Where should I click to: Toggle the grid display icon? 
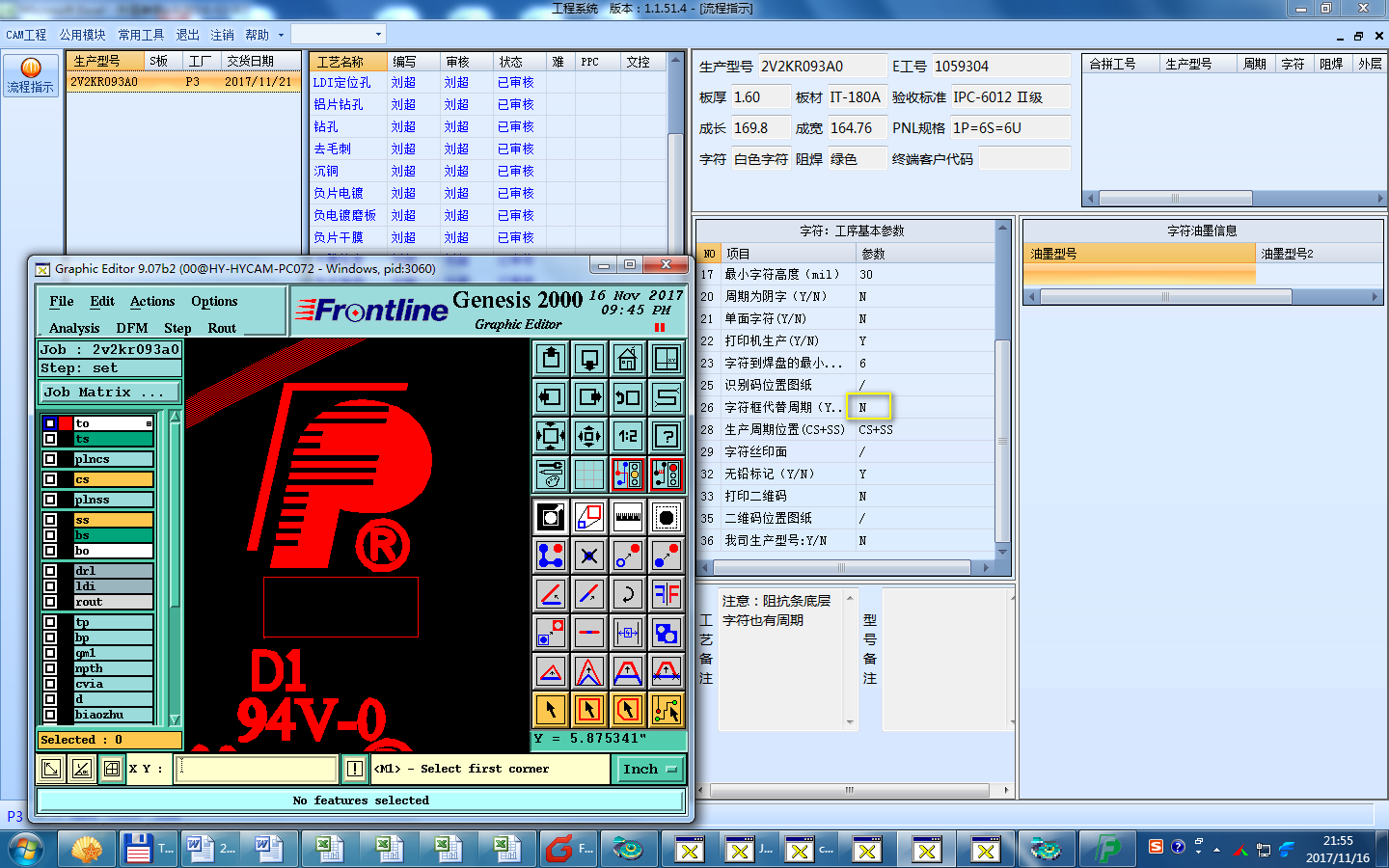tap(589, 475)
